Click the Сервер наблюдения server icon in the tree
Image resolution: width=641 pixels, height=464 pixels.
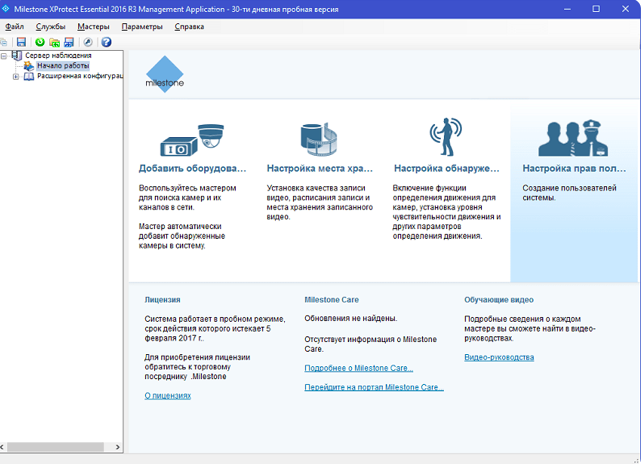pos(17,55)
